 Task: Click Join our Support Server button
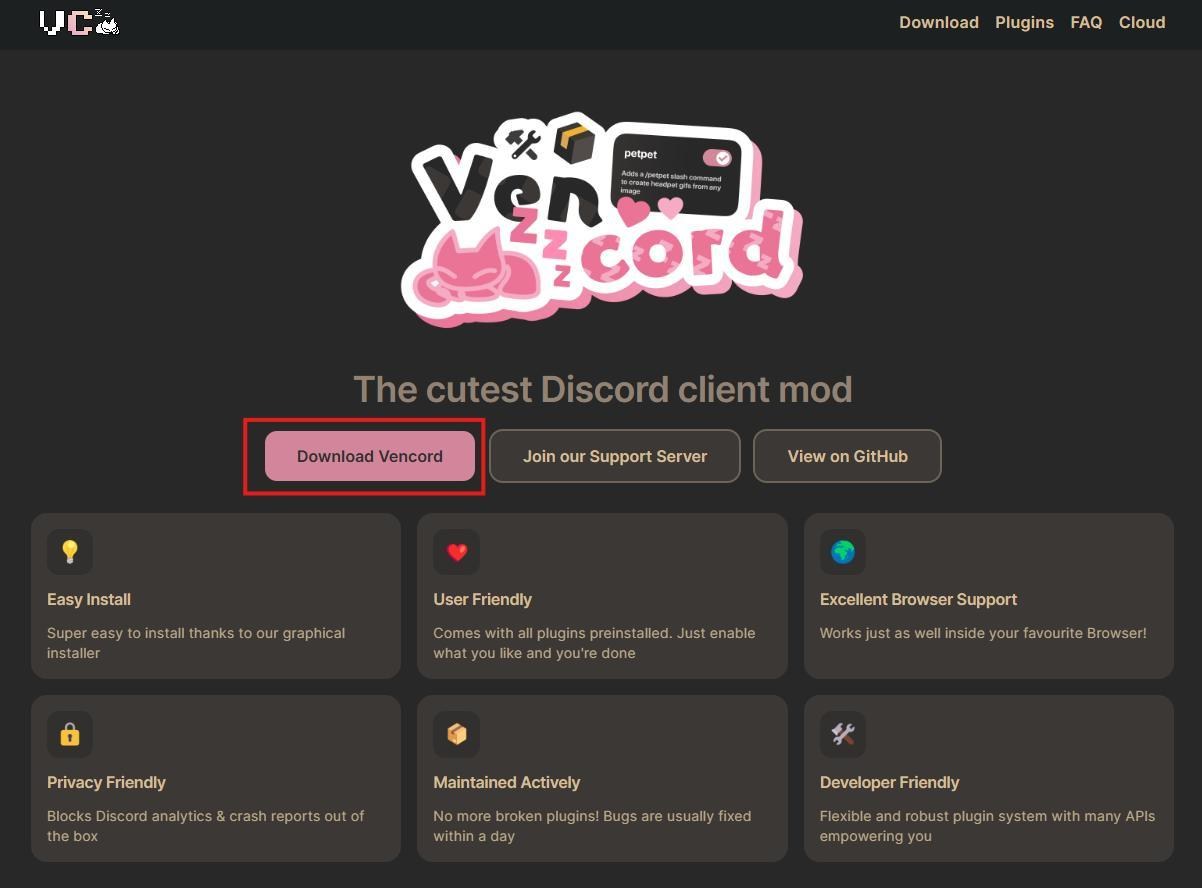(x=615, y=456)
